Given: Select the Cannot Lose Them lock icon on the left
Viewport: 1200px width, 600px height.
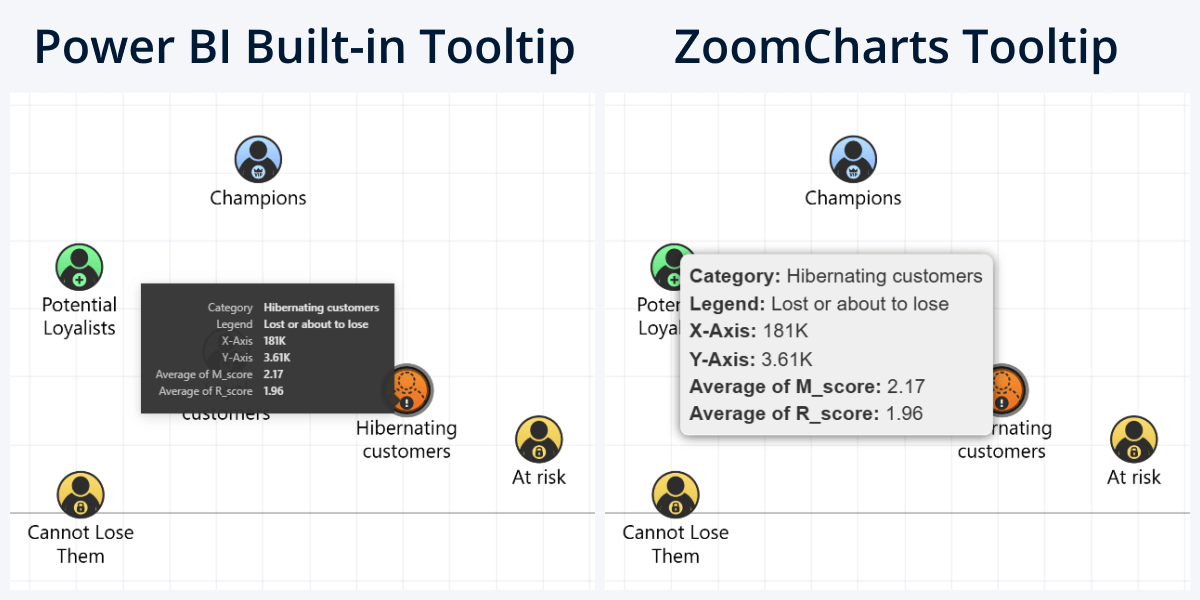Looking at the screenshot, I should pyautogui.click(x=80, y=493).
